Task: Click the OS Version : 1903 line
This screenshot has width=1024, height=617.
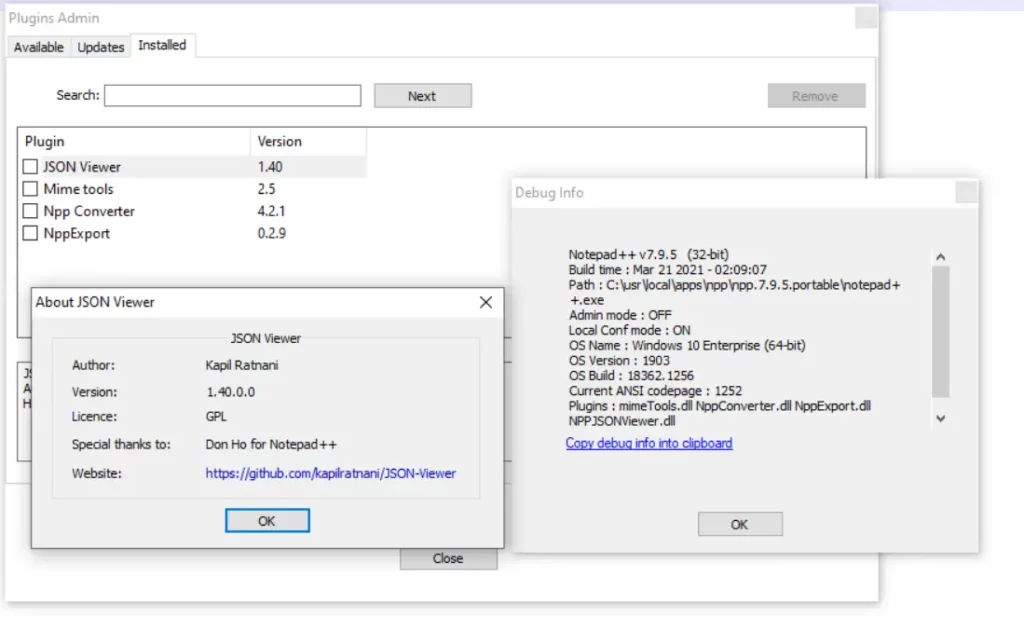Action: (x=619, y=360)
